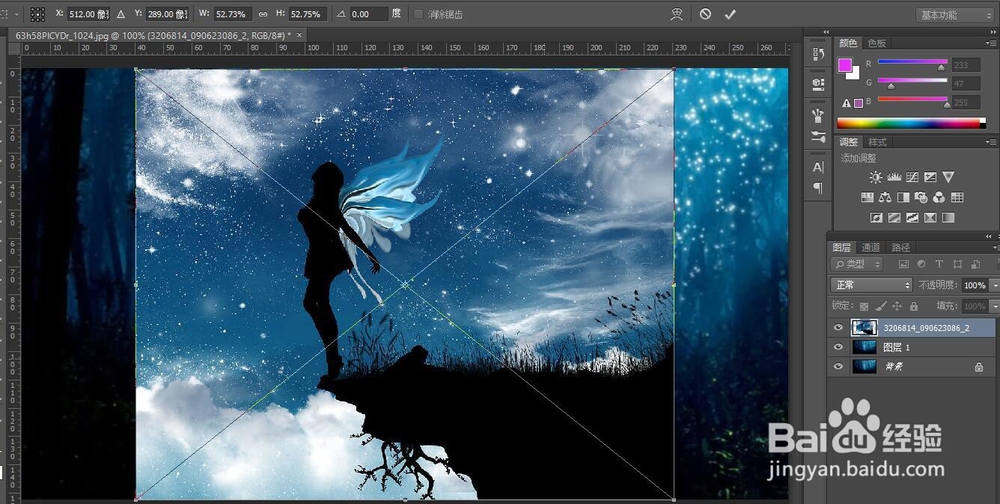Add a Vibrance adjustment
This screenshot has height=504, width=1000.
pyautogui.click(x=948, y=177)
